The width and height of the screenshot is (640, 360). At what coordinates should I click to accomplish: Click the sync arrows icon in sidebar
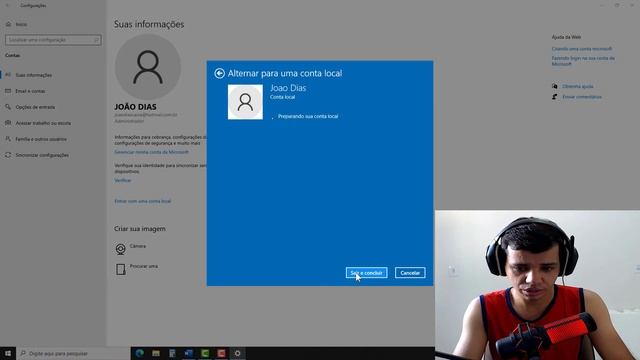8,155
